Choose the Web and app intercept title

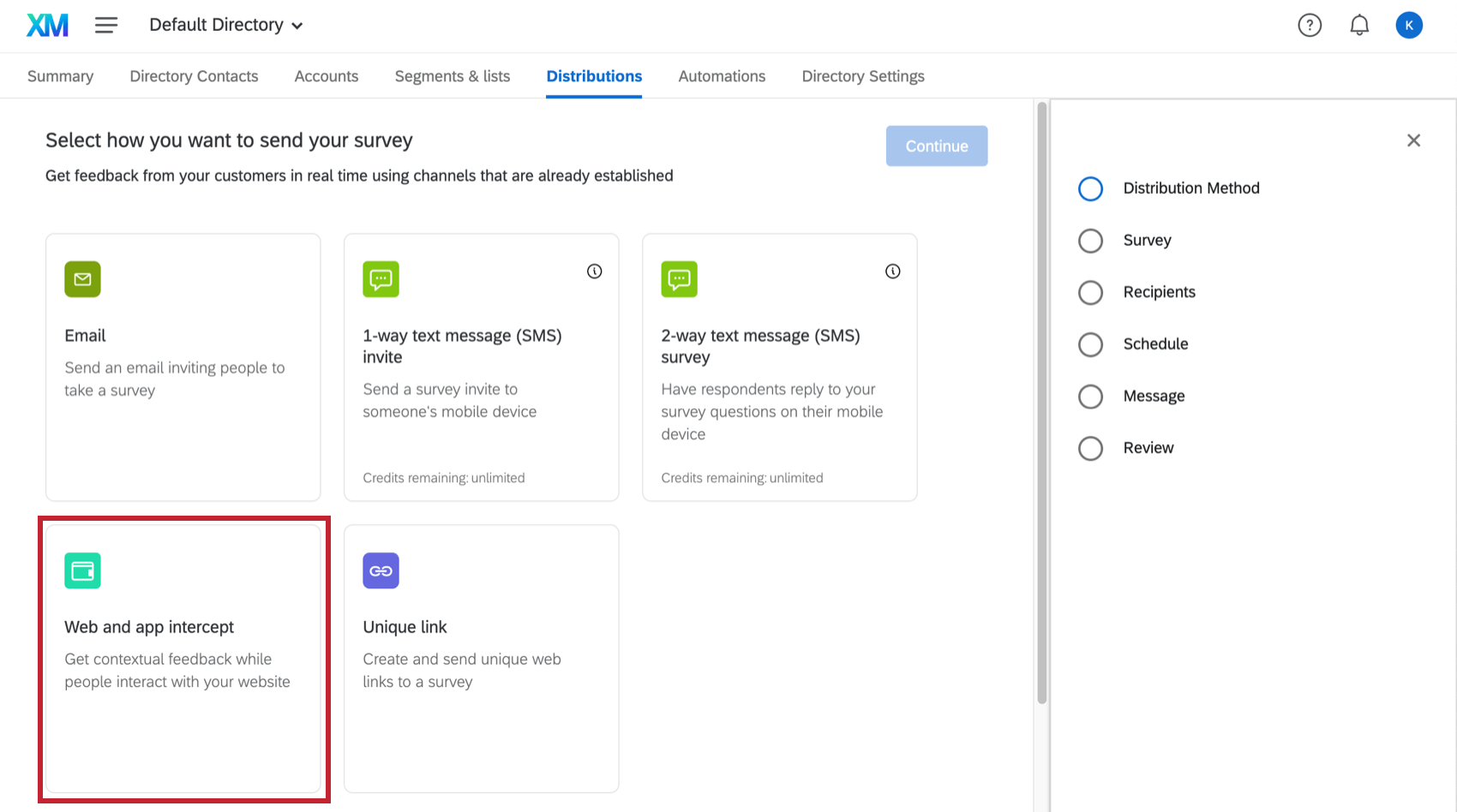point(149,627)
